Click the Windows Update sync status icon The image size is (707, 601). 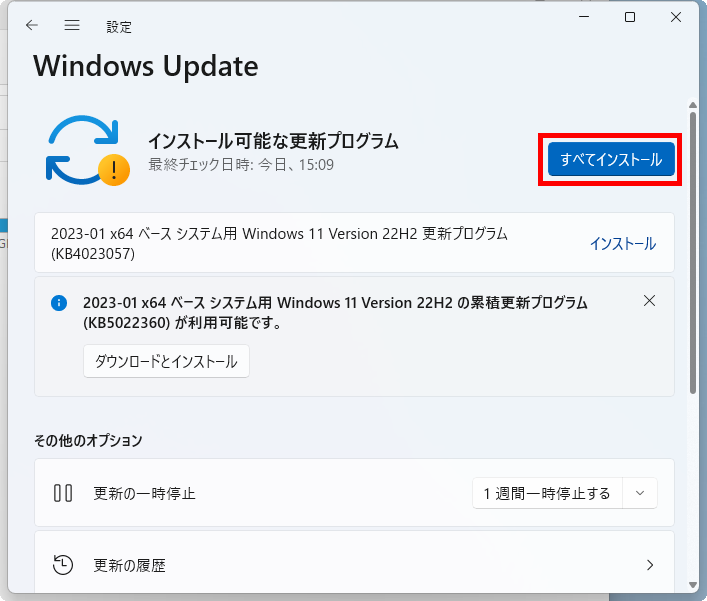[x=88, y=151]
